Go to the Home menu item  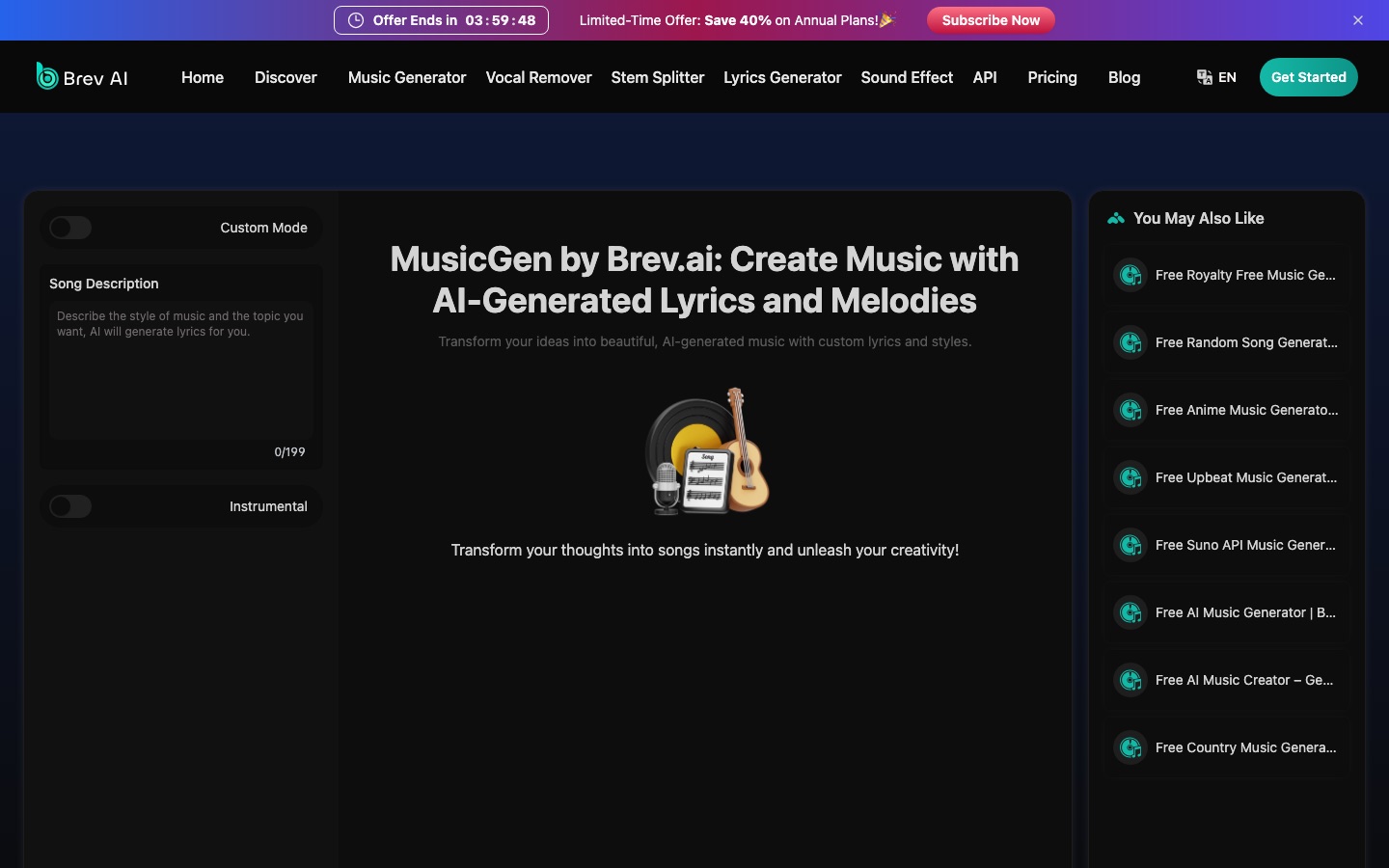(x=203, y=77)
